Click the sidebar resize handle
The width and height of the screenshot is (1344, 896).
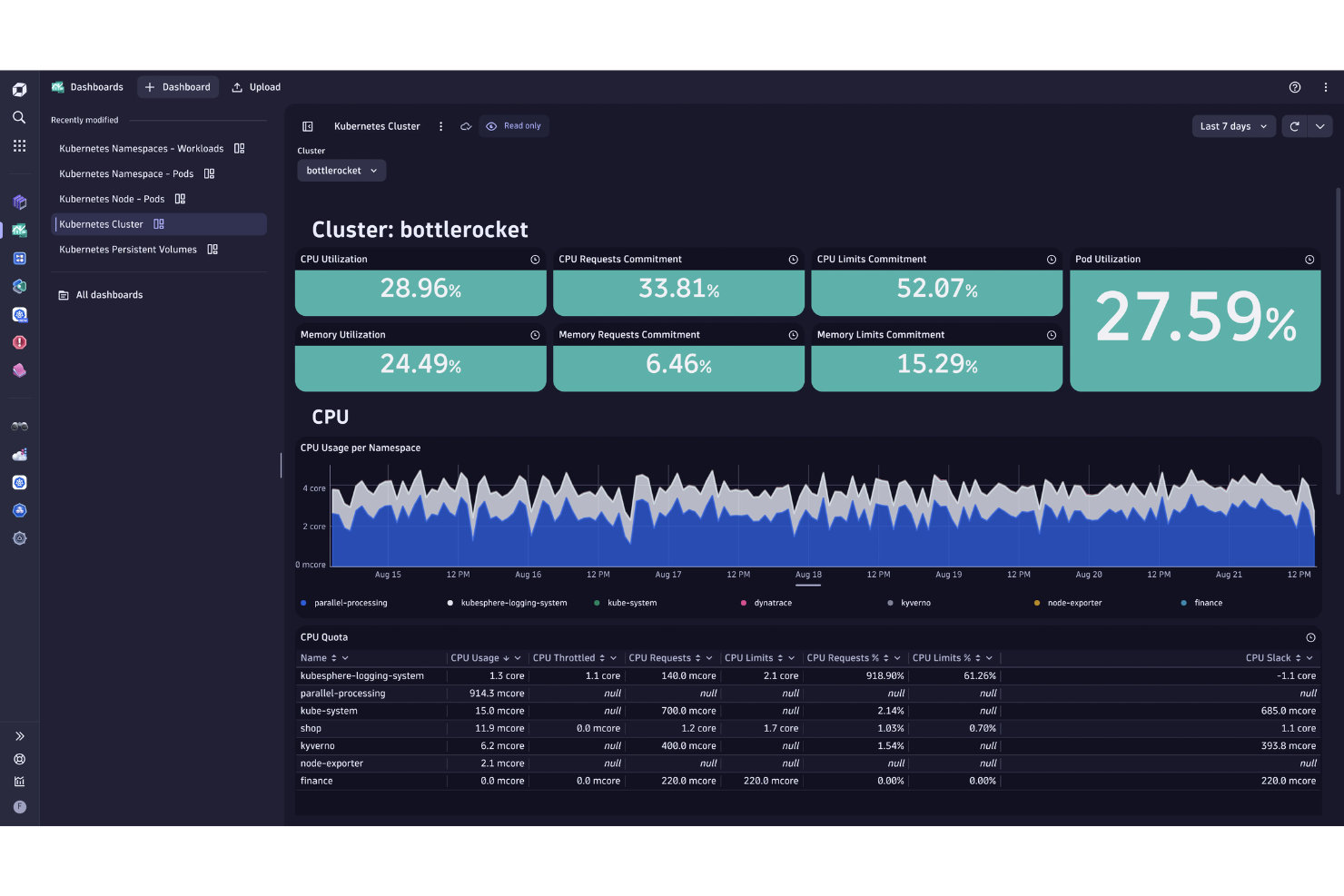(281, 465)
